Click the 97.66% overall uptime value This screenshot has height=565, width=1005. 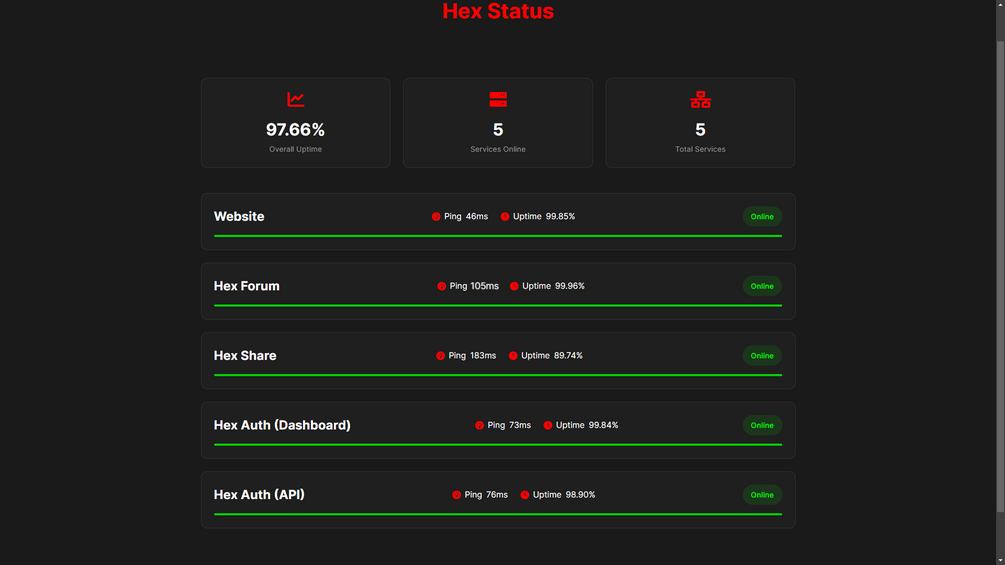(x=295, y=130)
